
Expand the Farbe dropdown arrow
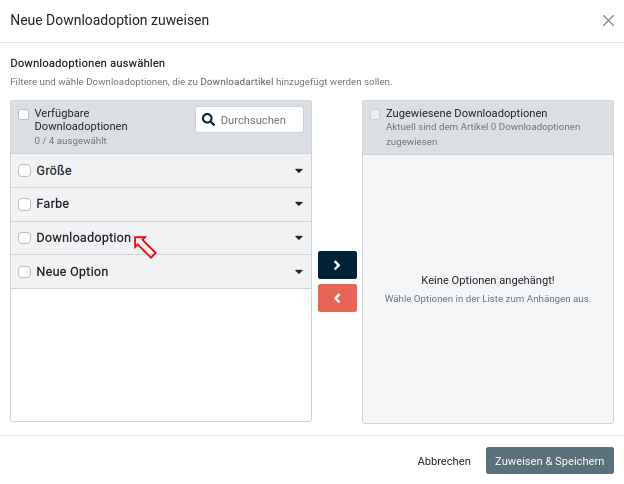tap(298, 204)
